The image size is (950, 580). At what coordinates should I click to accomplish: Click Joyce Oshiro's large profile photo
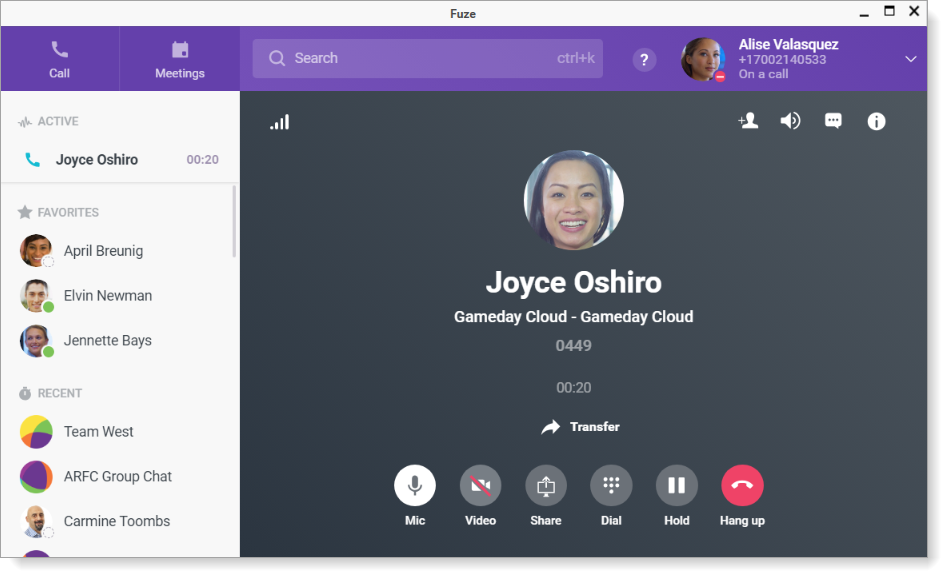tap(574, 200)
